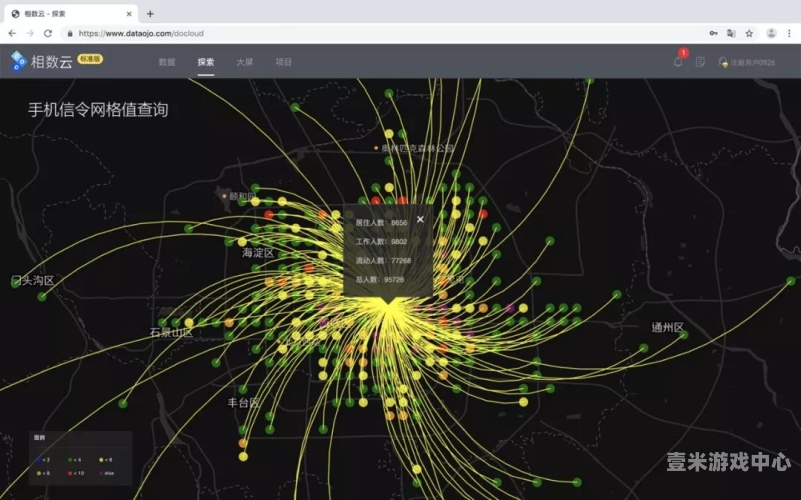
Task: View site security lock info
Action: (x=70, y=33)
